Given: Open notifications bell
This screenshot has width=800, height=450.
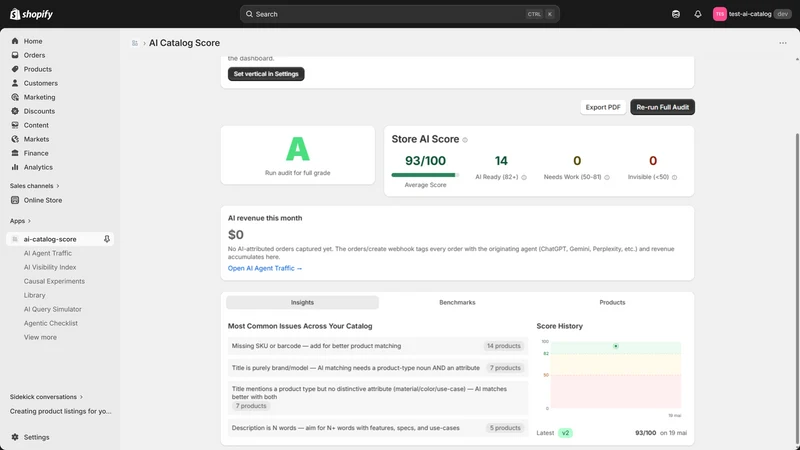Looking at the screenshot, I should [x=697, y=14].
